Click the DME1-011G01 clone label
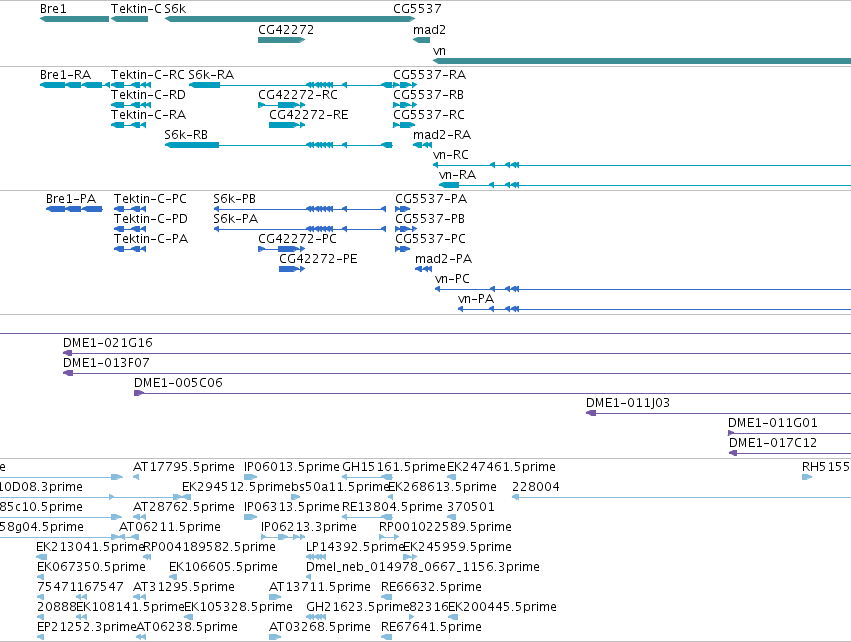The image size is (851, 642). pos(773,423)
